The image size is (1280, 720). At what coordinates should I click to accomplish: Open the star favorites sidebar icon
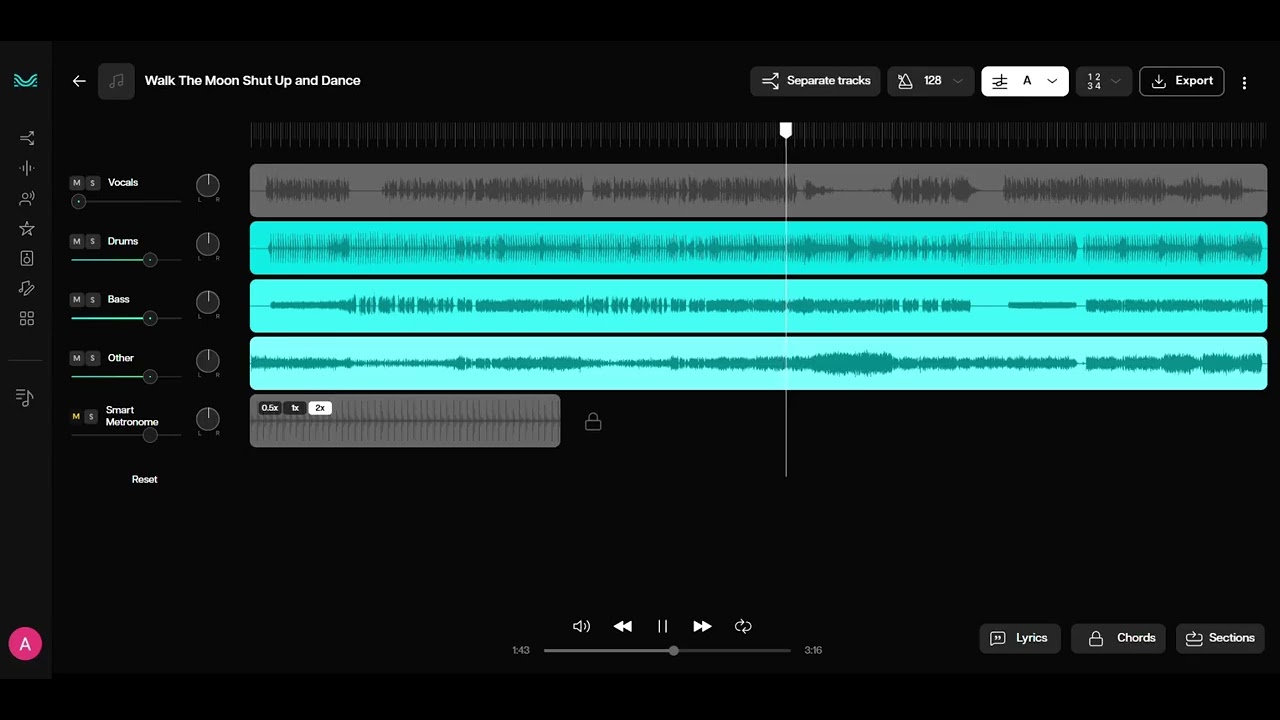27,229
